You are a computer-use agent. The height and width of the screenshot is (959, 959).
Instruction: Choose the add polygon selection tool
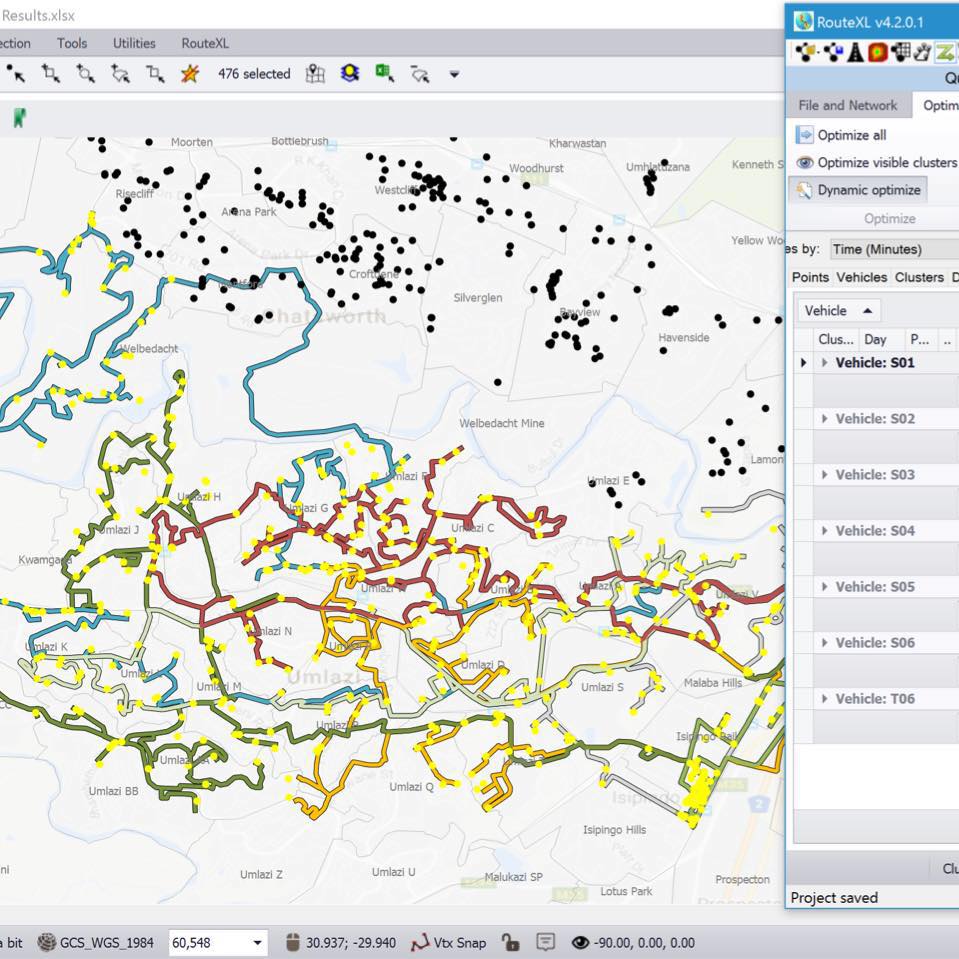click(86, 74)
